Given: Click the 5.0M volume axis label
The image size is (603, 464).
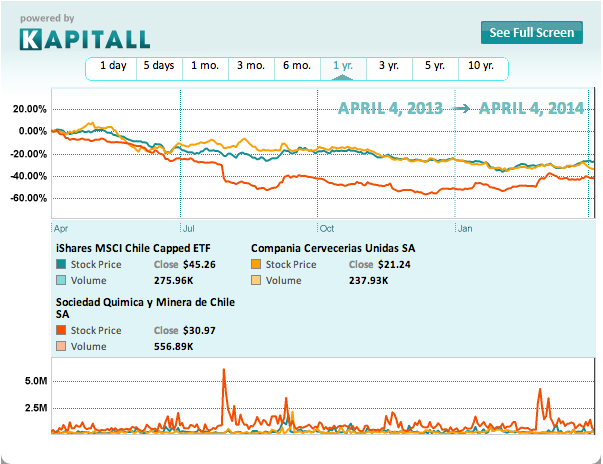Looking at the screenshot, I should (36, 381).
